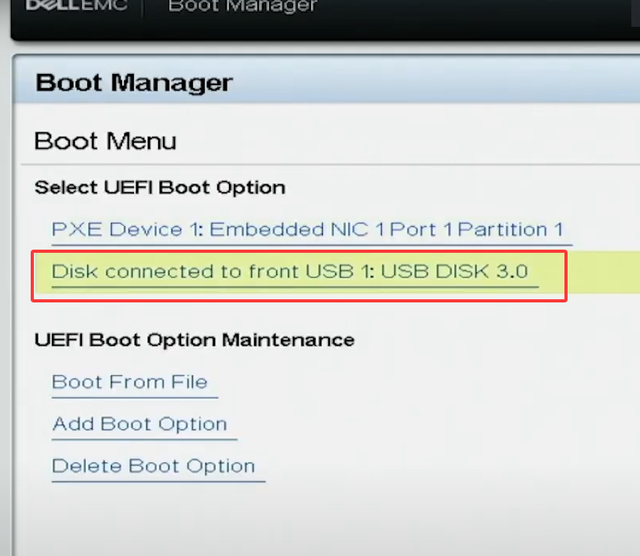Screen dimensions: 640x556
Task: Click the Boot Menu section heading
Action: point(105,141)
